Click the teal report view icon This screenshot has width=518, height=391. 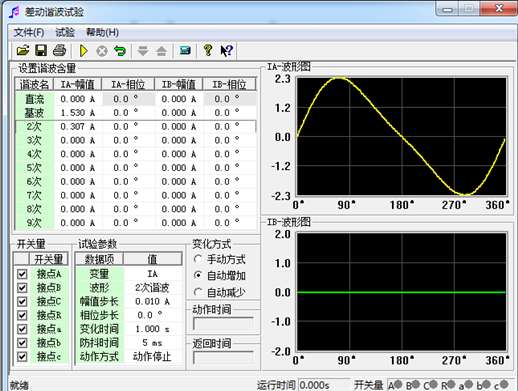185,51
